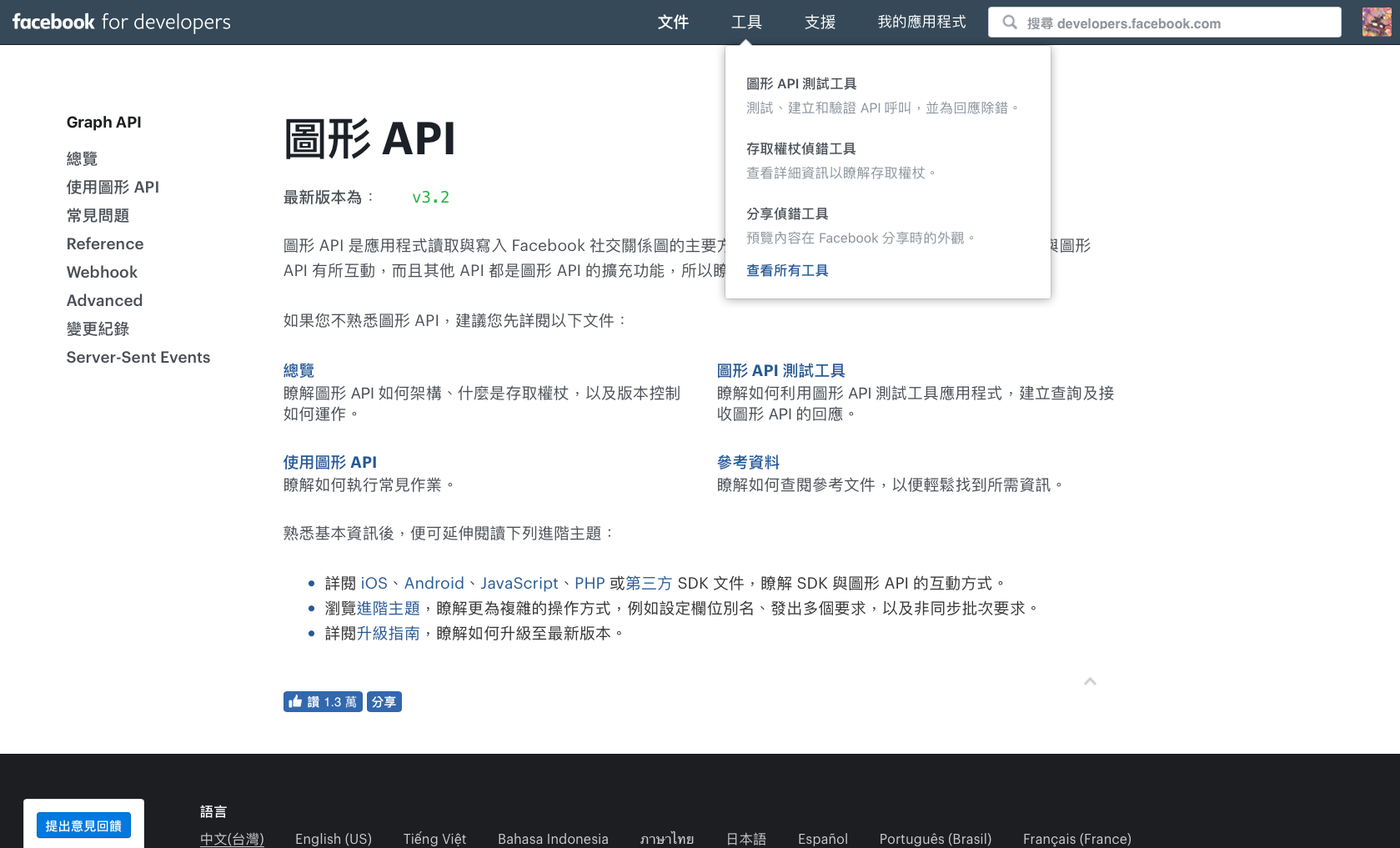Open the 圖形 API 測試工具 content link

(x=781, y=370)
